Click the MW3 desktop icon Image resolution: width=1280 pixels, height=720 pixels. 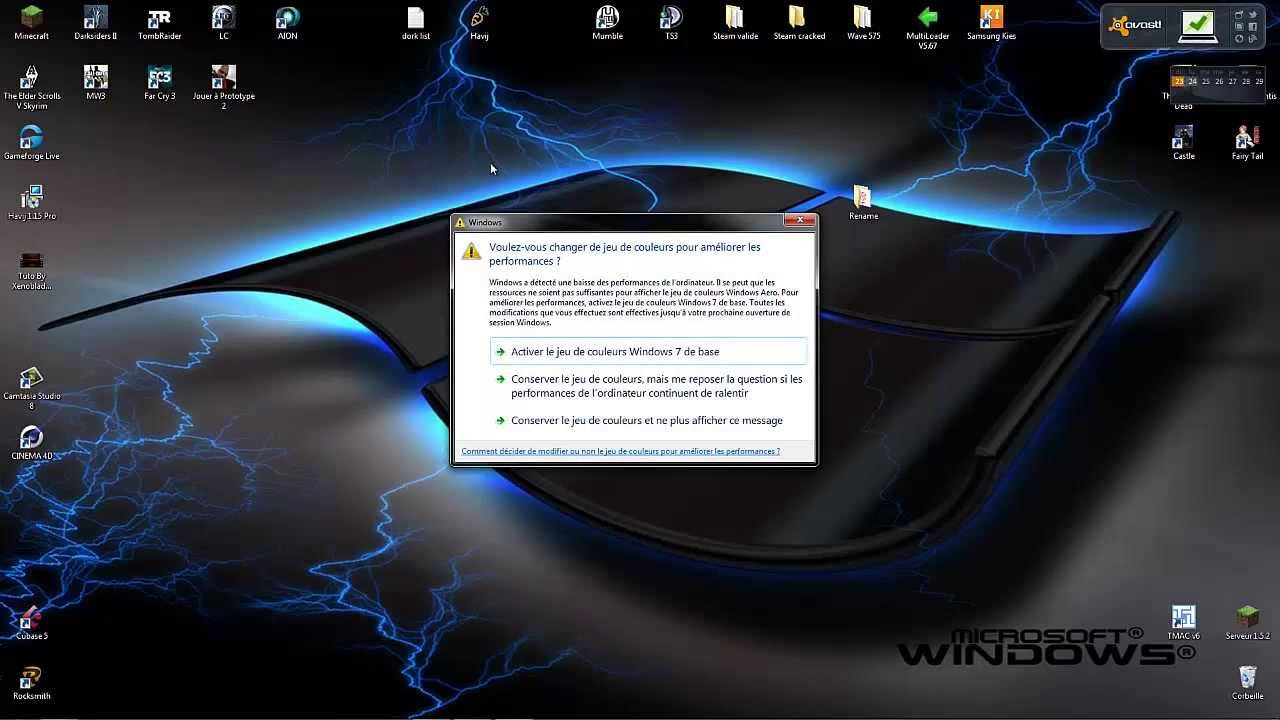[95, 83]
